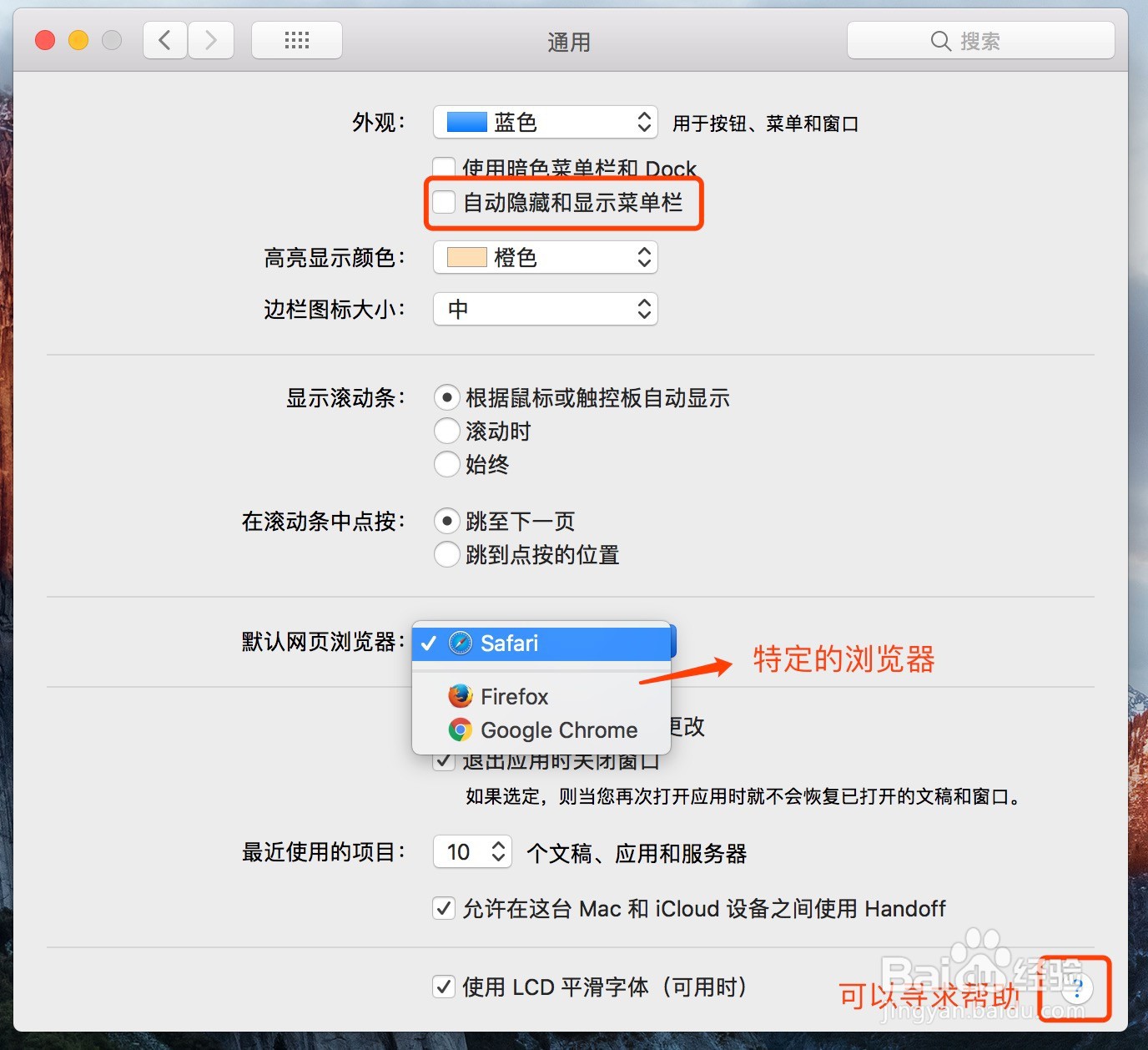Screen dimensions: 1148x1050
Task: Click the 最近使用的项目 label
Action: click(324, 852)
